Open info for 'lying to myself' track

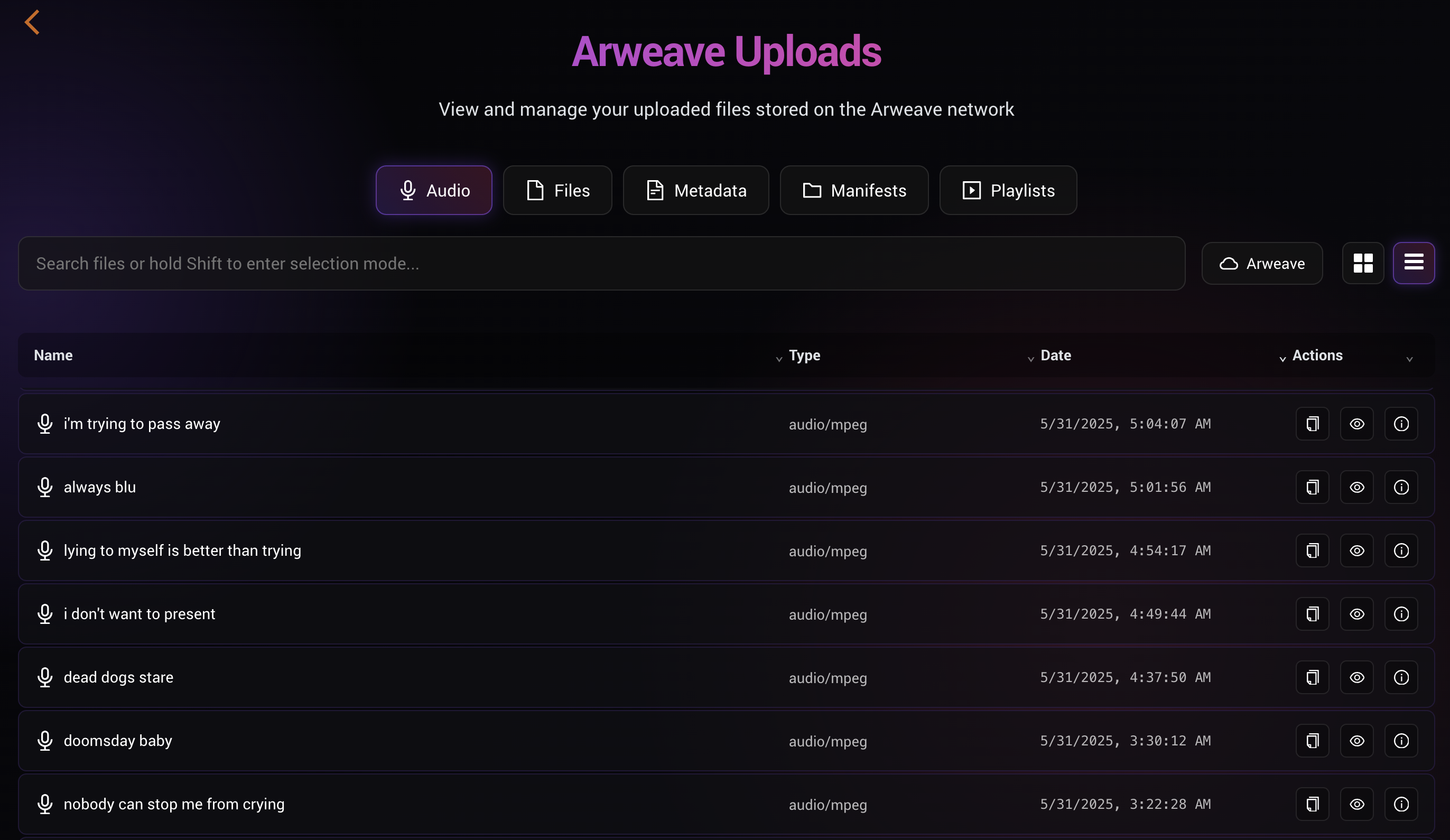1400,550
